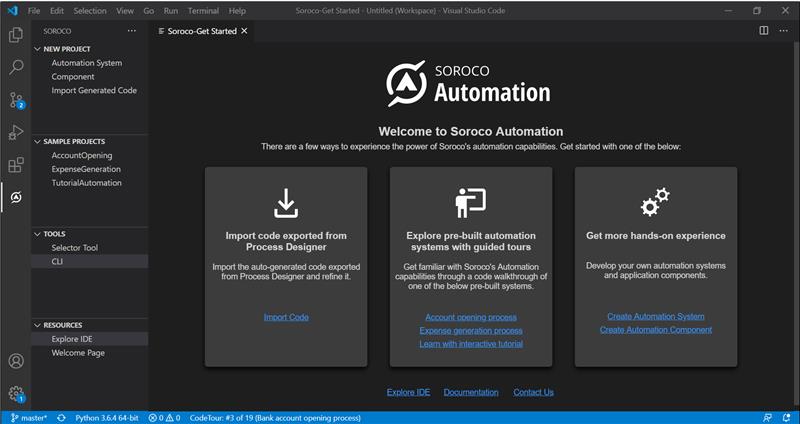800x424 pixels.
Task: Select the Soroco activity bar icon
Action: [16, 197]
